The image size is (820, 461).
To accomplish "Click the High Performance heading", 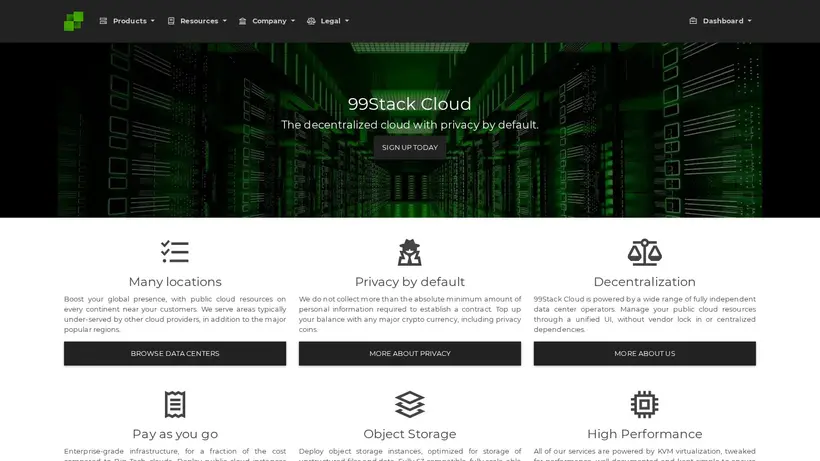I will [x=644, y=434].
